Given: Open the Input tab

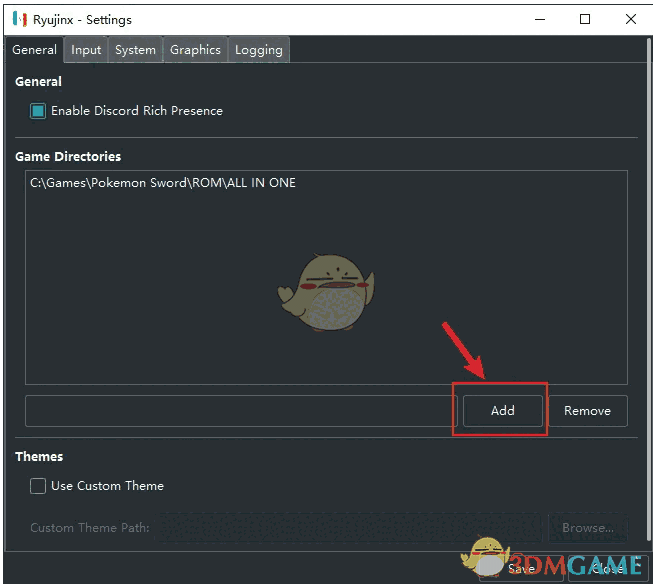Looking at the screenshot, I should (86, 50).
